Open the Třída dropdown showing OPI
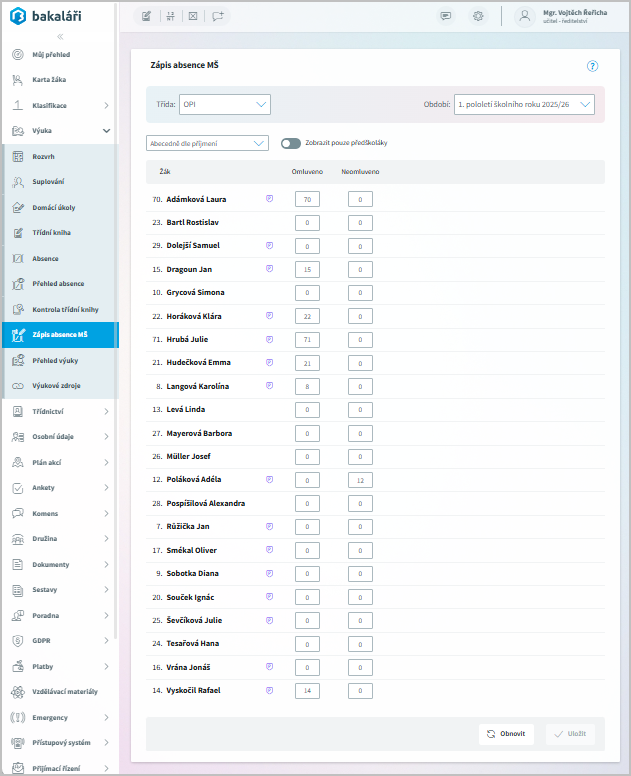The image size is (631, 776). point(224,103)
